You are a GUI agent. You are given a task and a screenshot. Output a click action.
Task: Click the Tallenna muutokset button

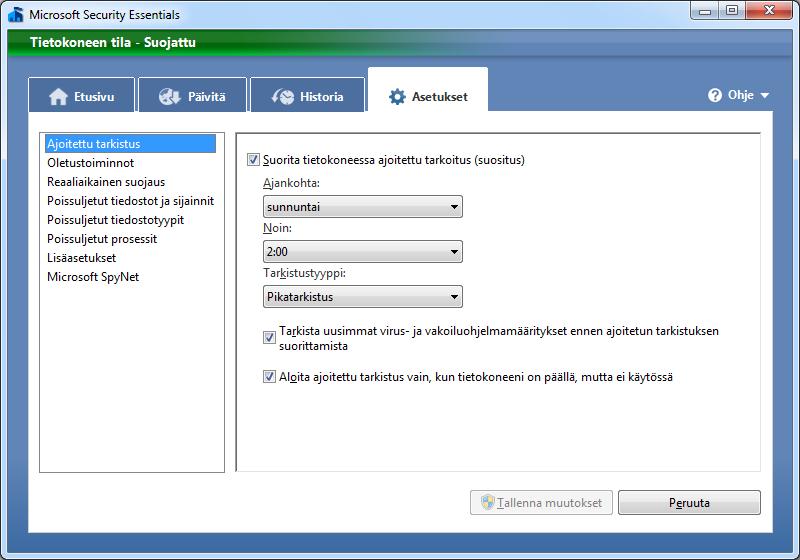point(541,502)
